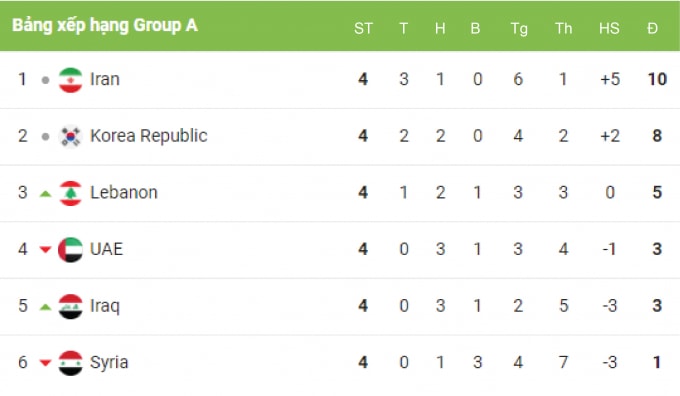
Task: Click the Tg goals-scored column header
Action: [x=519, y=29]
